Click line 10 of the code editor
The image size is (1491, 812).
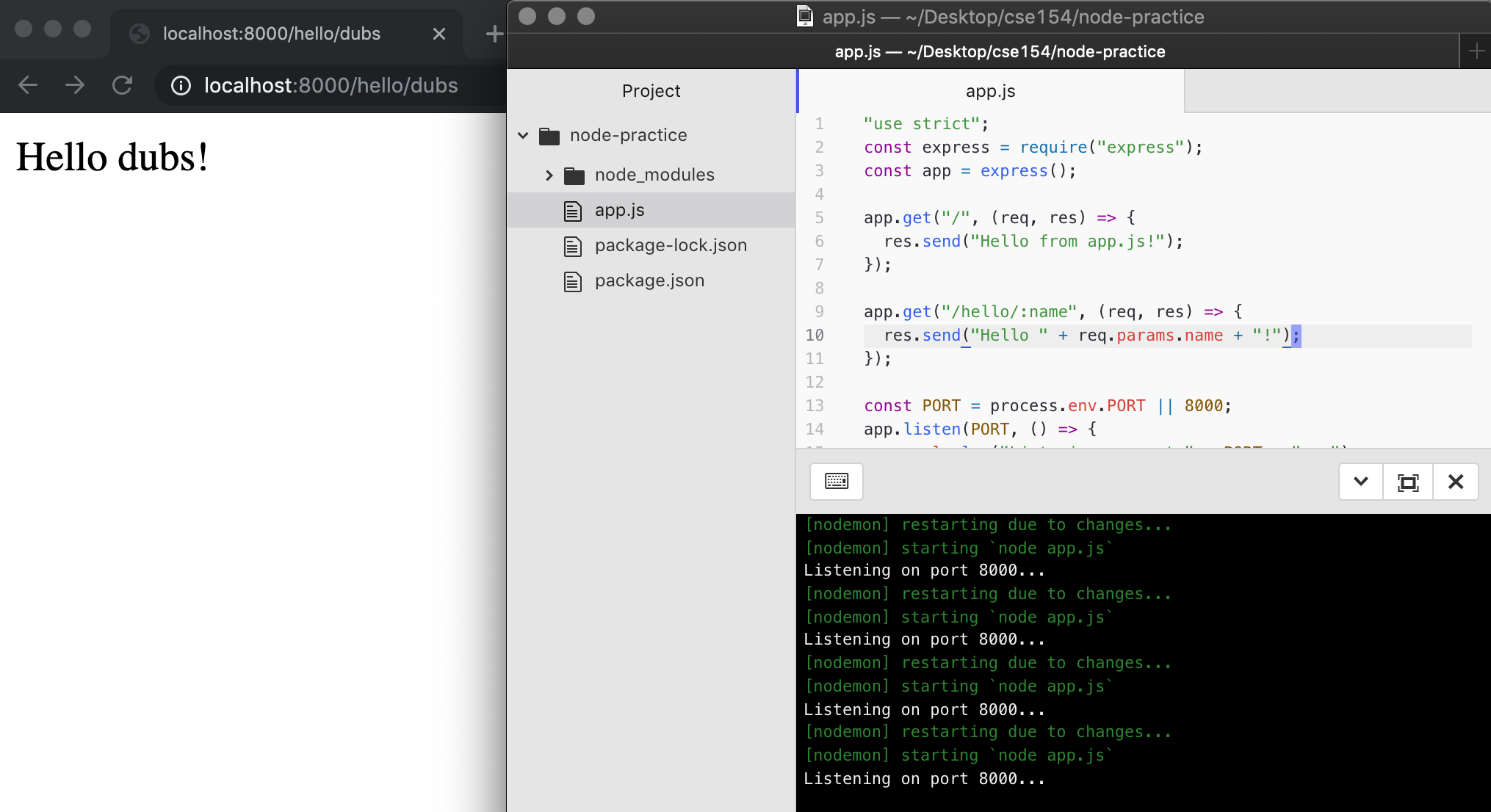coord(1065,336)
